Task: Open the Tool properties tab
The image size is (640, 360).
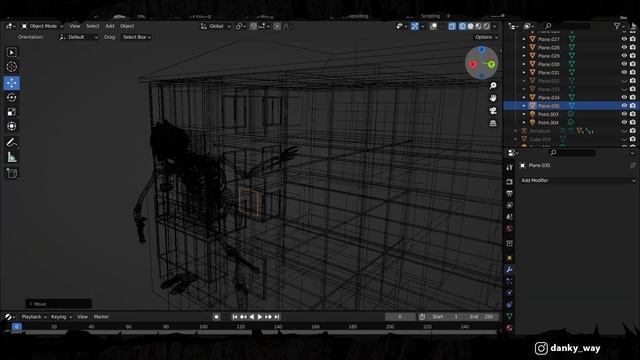Action: coord(509,167)
